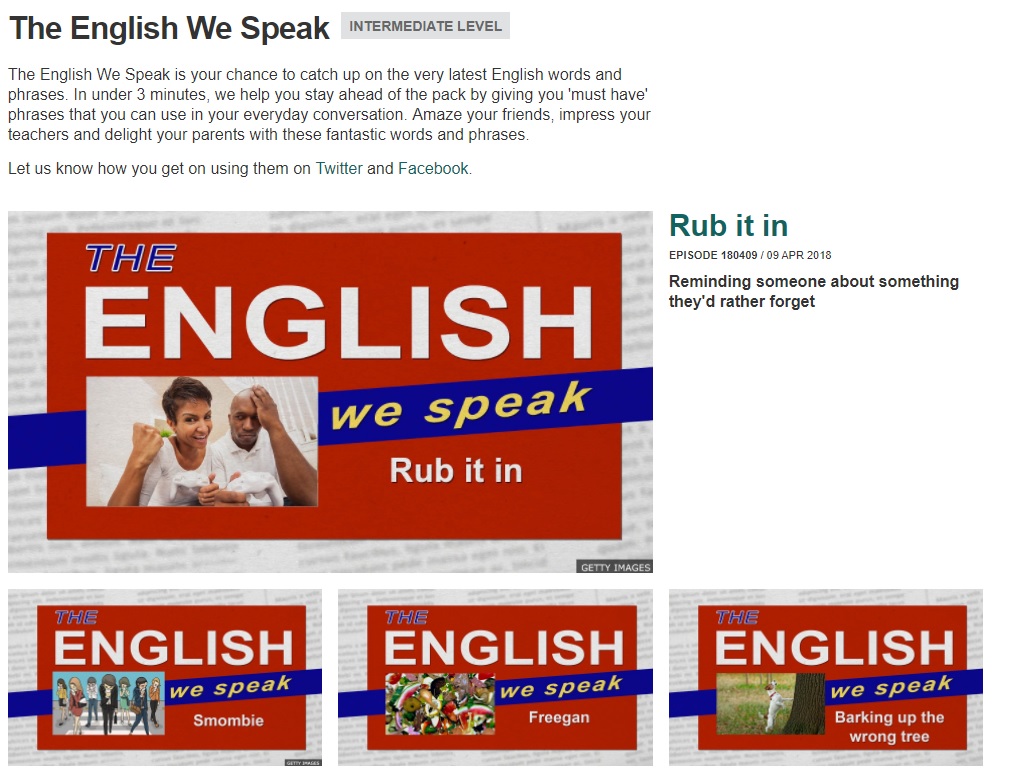Click the INTERMEDIATE LEVEL badge

pos(425,26)
